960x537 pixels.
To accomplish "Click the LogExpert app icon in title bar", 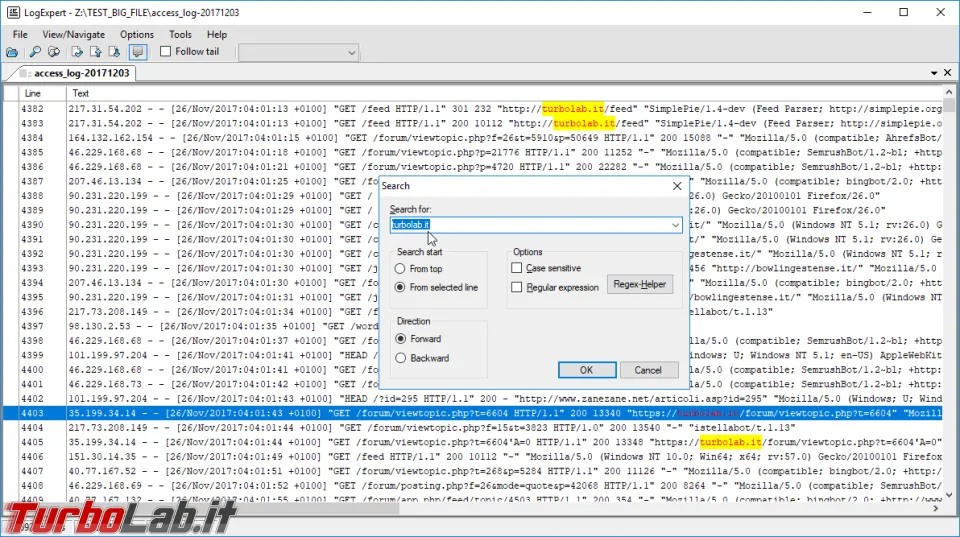I will pyautogui.click(x=13, y=12).
